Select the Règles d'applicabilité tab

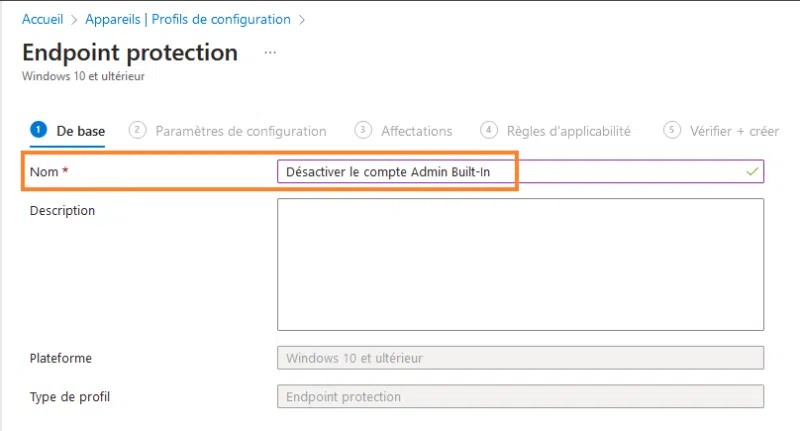click(568, 131)
